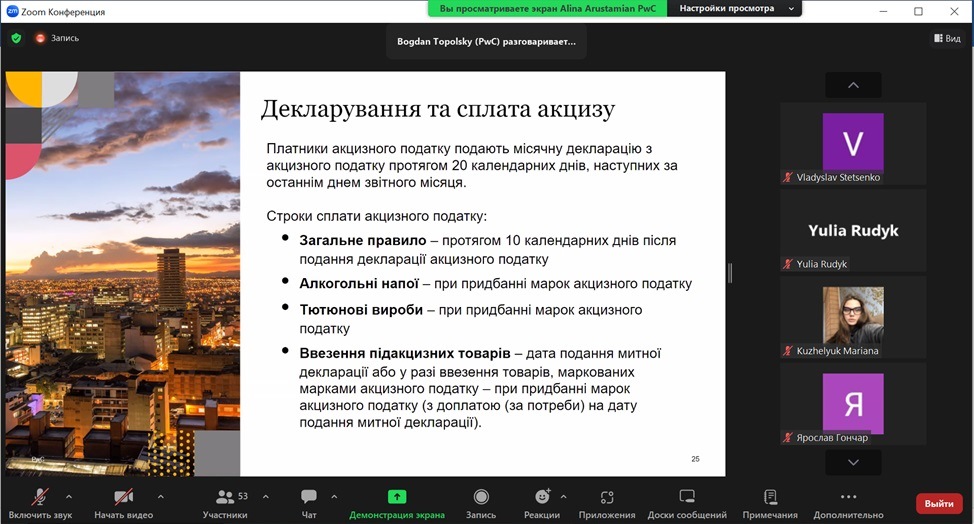This screenshot has height=524, width=974.
Task: Open Доски сообщений whiteboards
Action: [x=687, y=504]
